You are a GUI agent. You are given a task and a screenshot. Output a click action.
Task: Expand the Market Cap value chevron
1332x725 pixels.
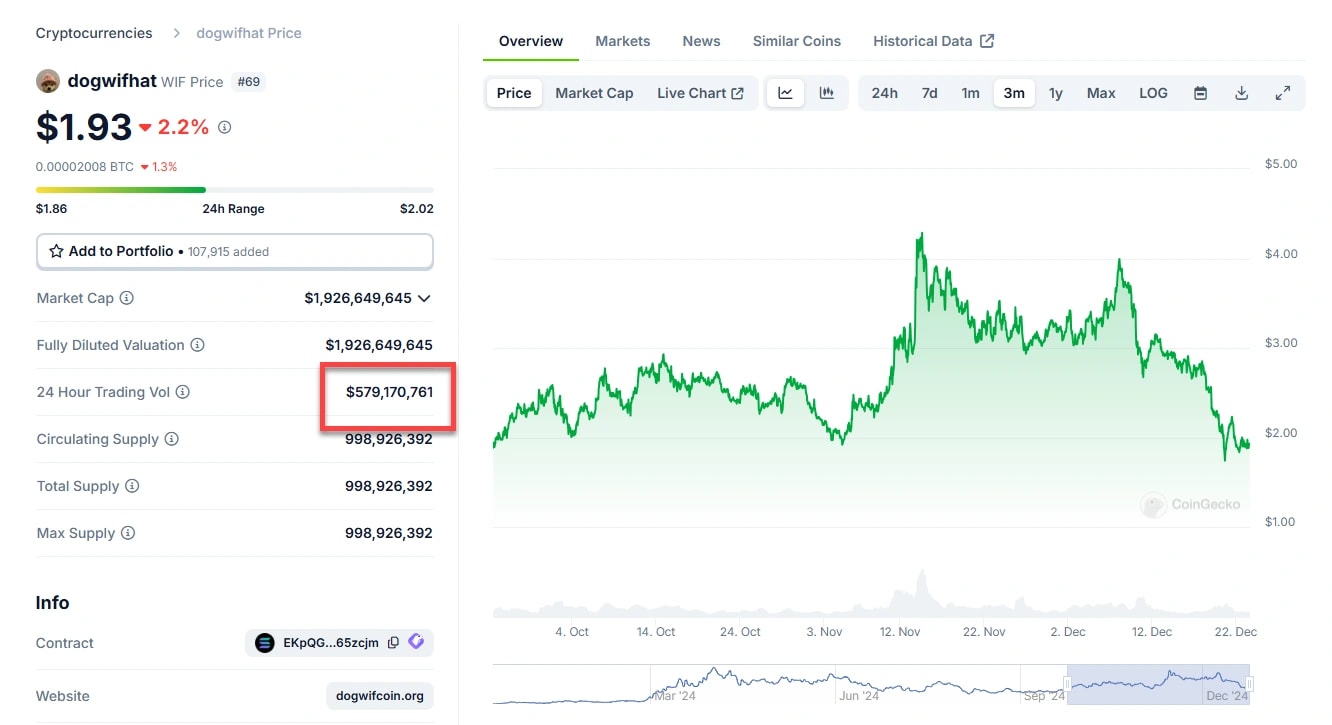424,298
